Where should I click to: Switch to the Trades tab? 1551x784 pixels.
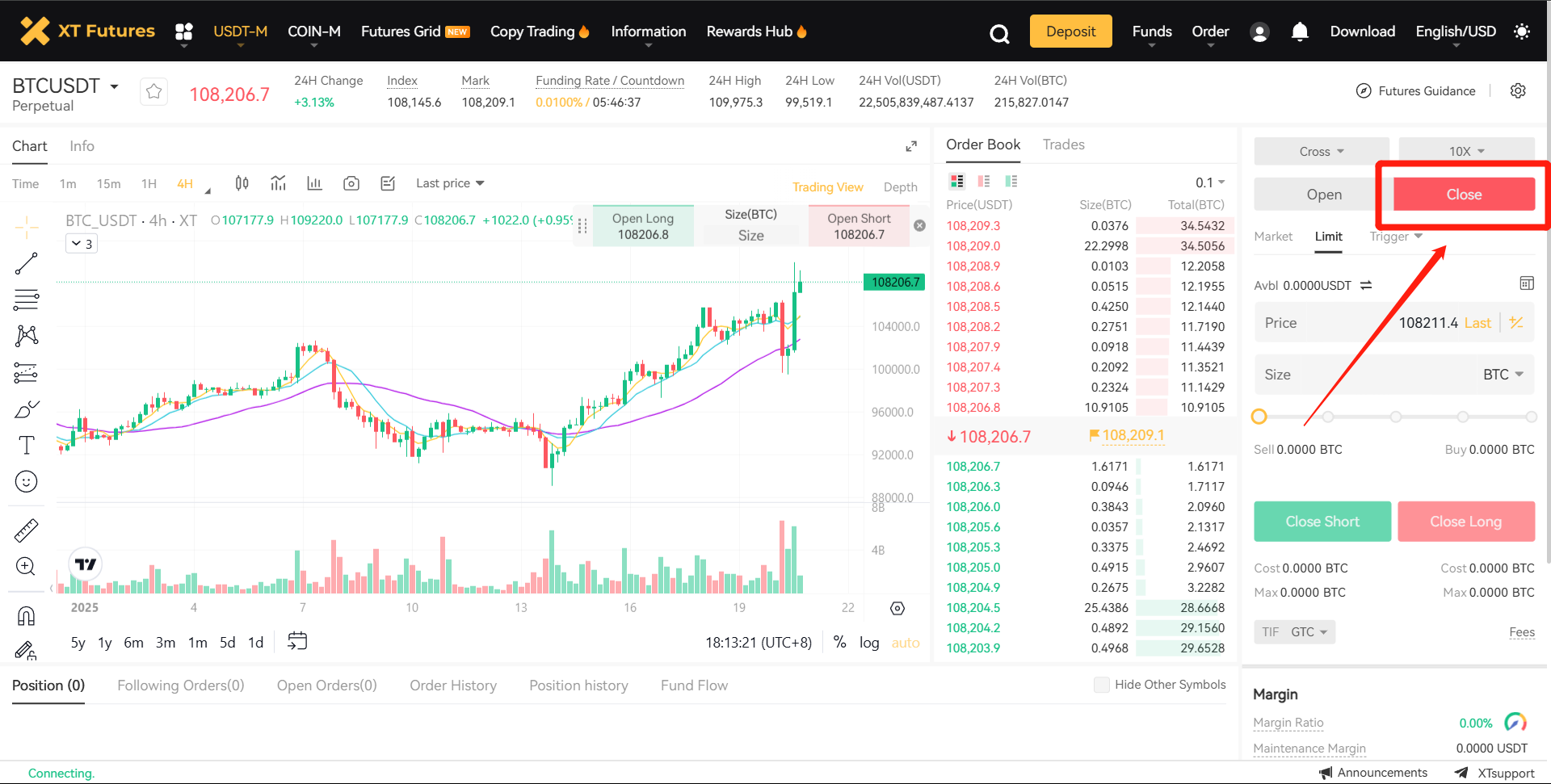[x=1063, y=145]
